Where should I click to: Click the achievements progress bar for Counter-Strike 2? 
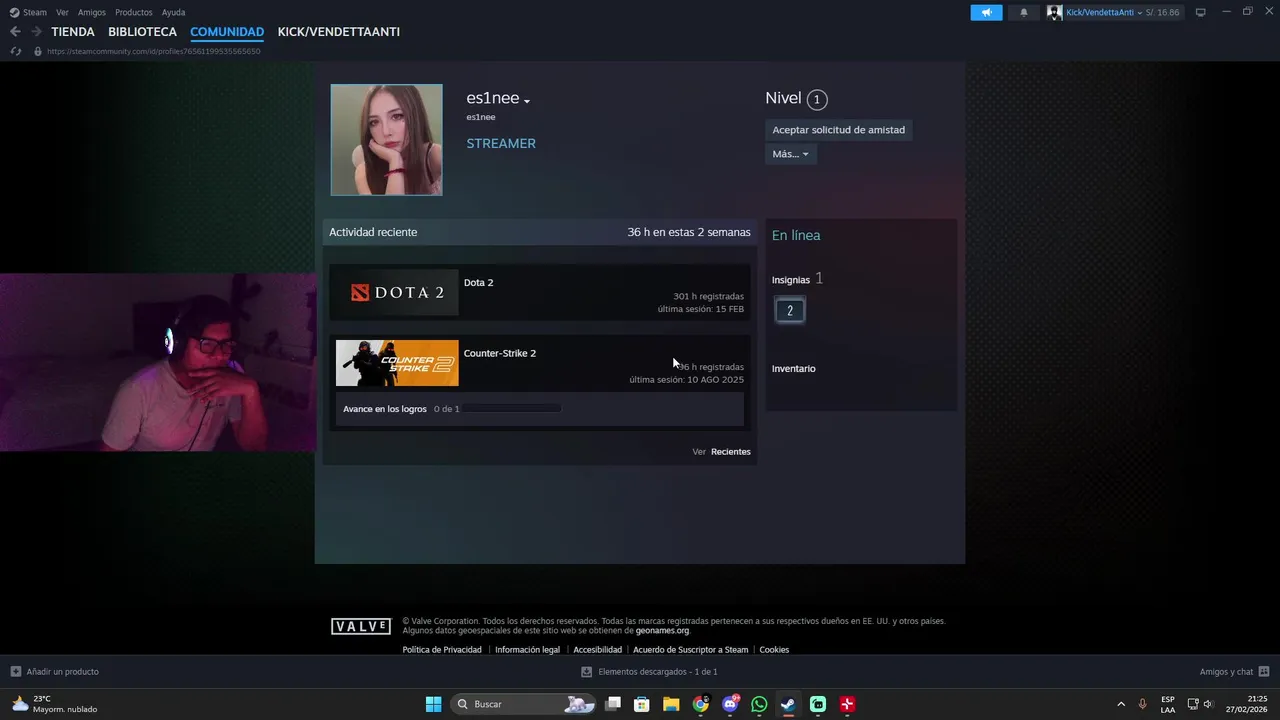pyautogui.click(x=512, y=409)
